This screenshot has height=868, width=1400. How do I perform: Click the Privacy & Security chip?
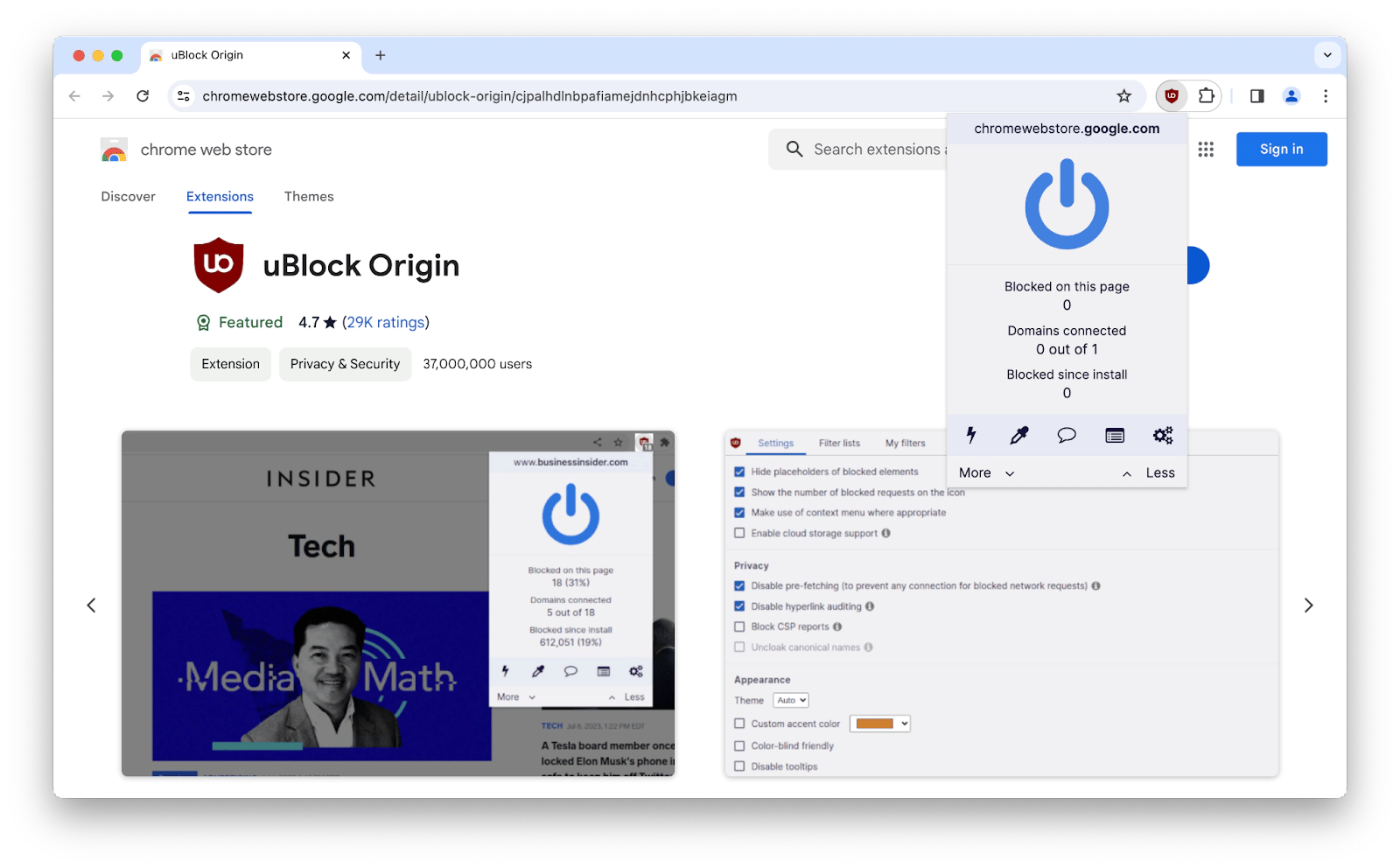pyautogui.click(x=345, y=364)
